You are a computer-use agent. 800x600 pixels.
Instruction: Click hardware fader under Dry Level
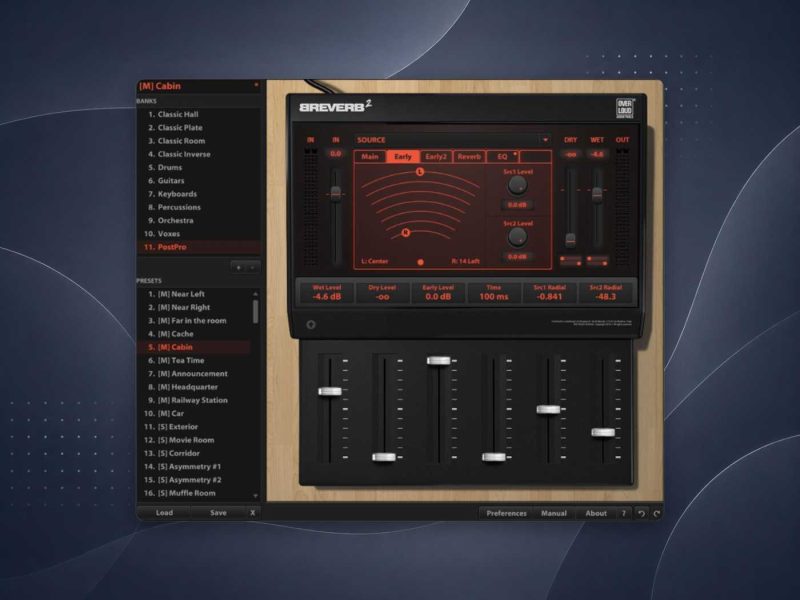click(384, 457)
